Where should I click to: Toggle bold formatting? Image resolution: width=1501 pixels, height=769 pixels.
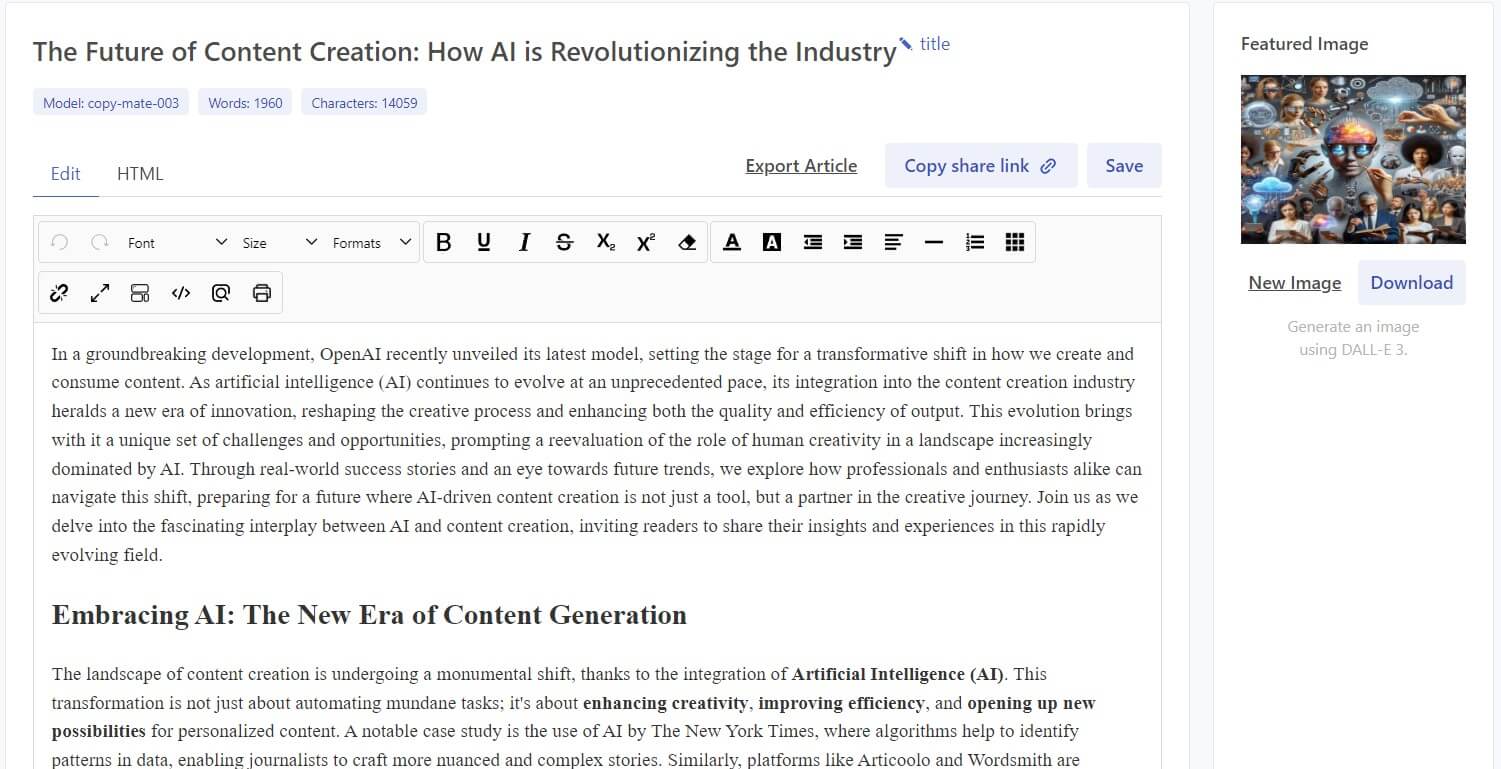[444, 242]
